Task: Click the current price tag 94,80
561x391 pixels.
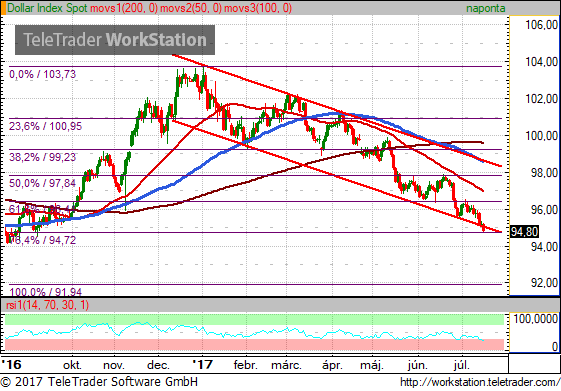Action: 524,232
